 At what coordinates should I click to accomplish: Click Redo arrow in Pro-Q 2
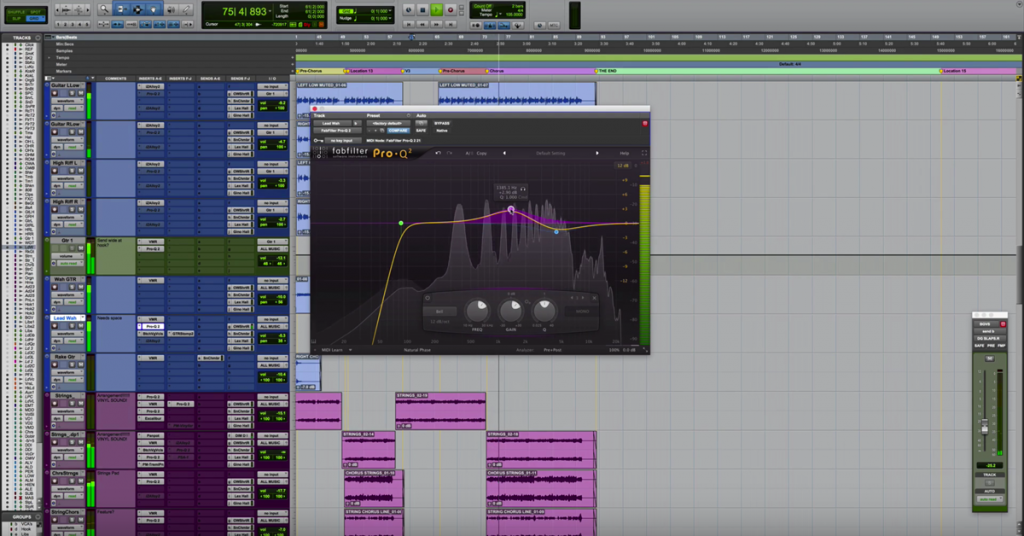pos(449,153)
